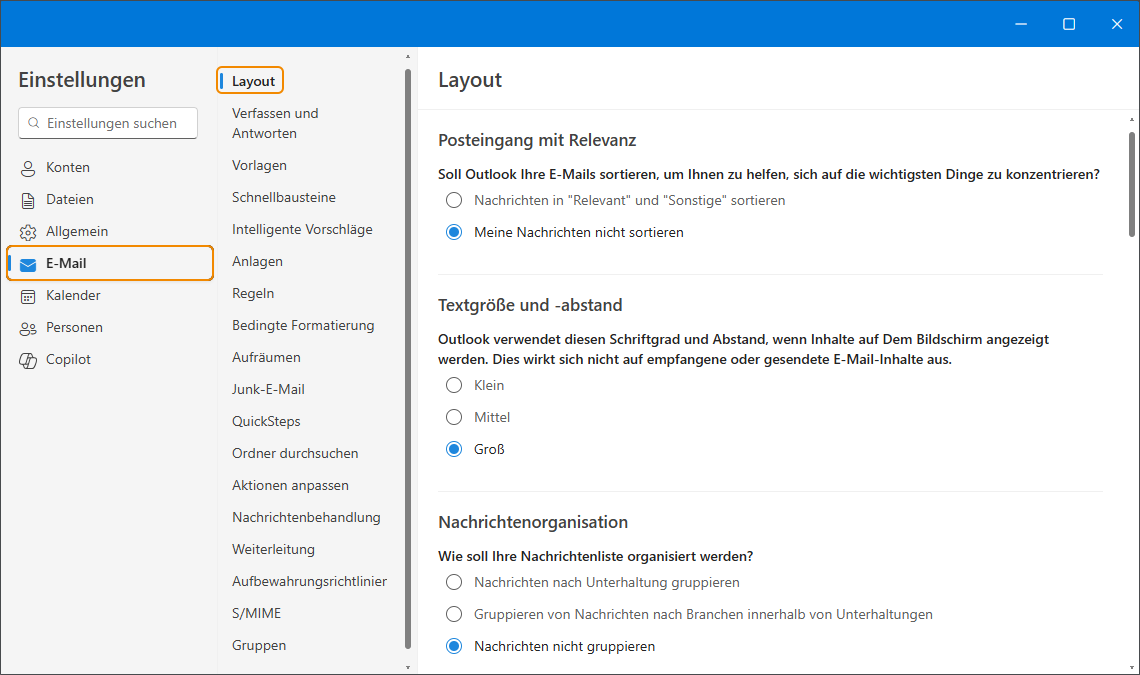
Task: Click the Copilot icon in sidebar
Action: [28, 360]
